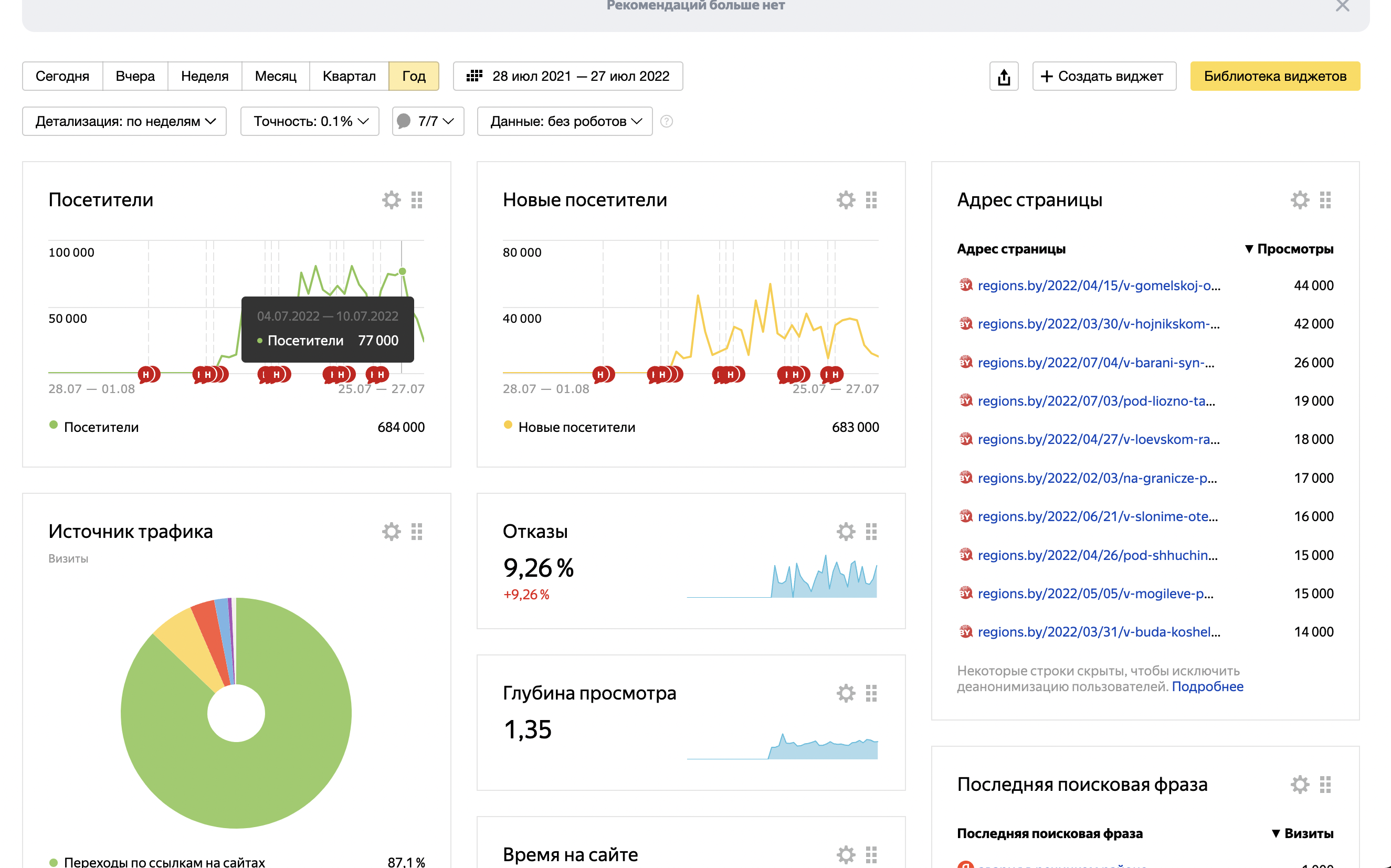Grab the drag handle of Посетители widget
This screenshot has width=1391, height=868.
point(417,200)
